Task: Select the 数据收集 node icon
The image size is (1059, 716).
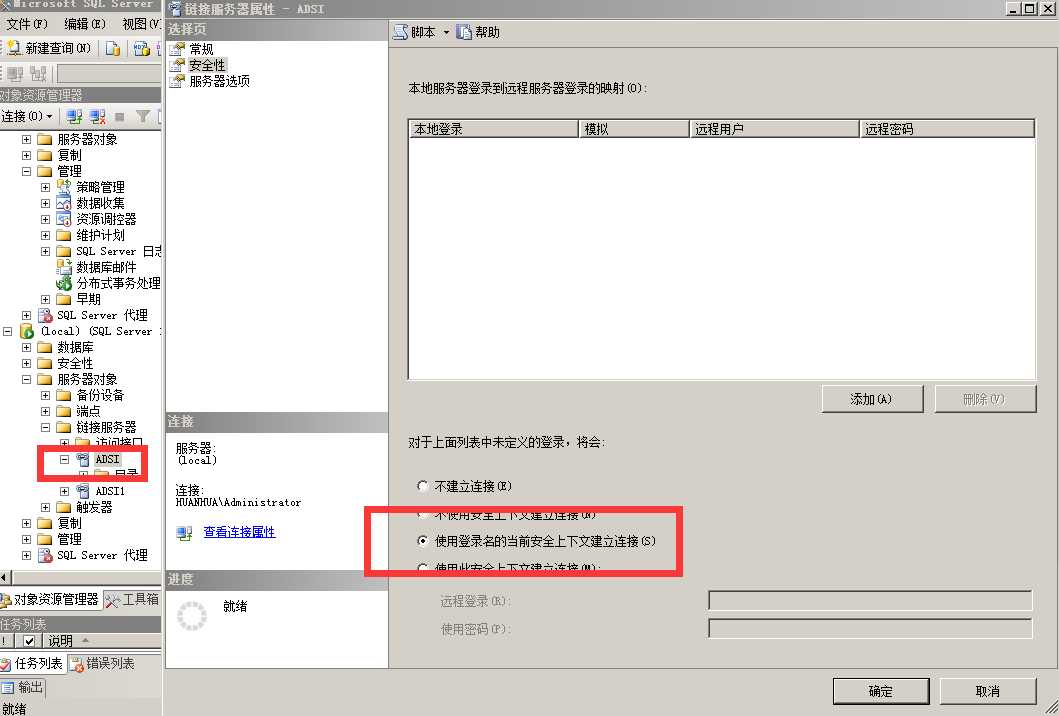Action: point(63,203)
